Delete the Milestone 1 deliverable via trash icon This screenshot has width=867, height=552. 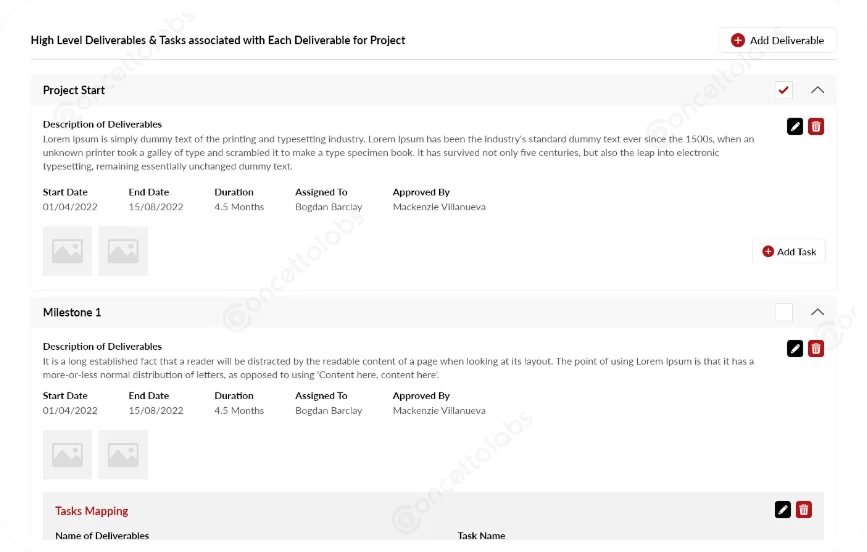tap(816, 348)
